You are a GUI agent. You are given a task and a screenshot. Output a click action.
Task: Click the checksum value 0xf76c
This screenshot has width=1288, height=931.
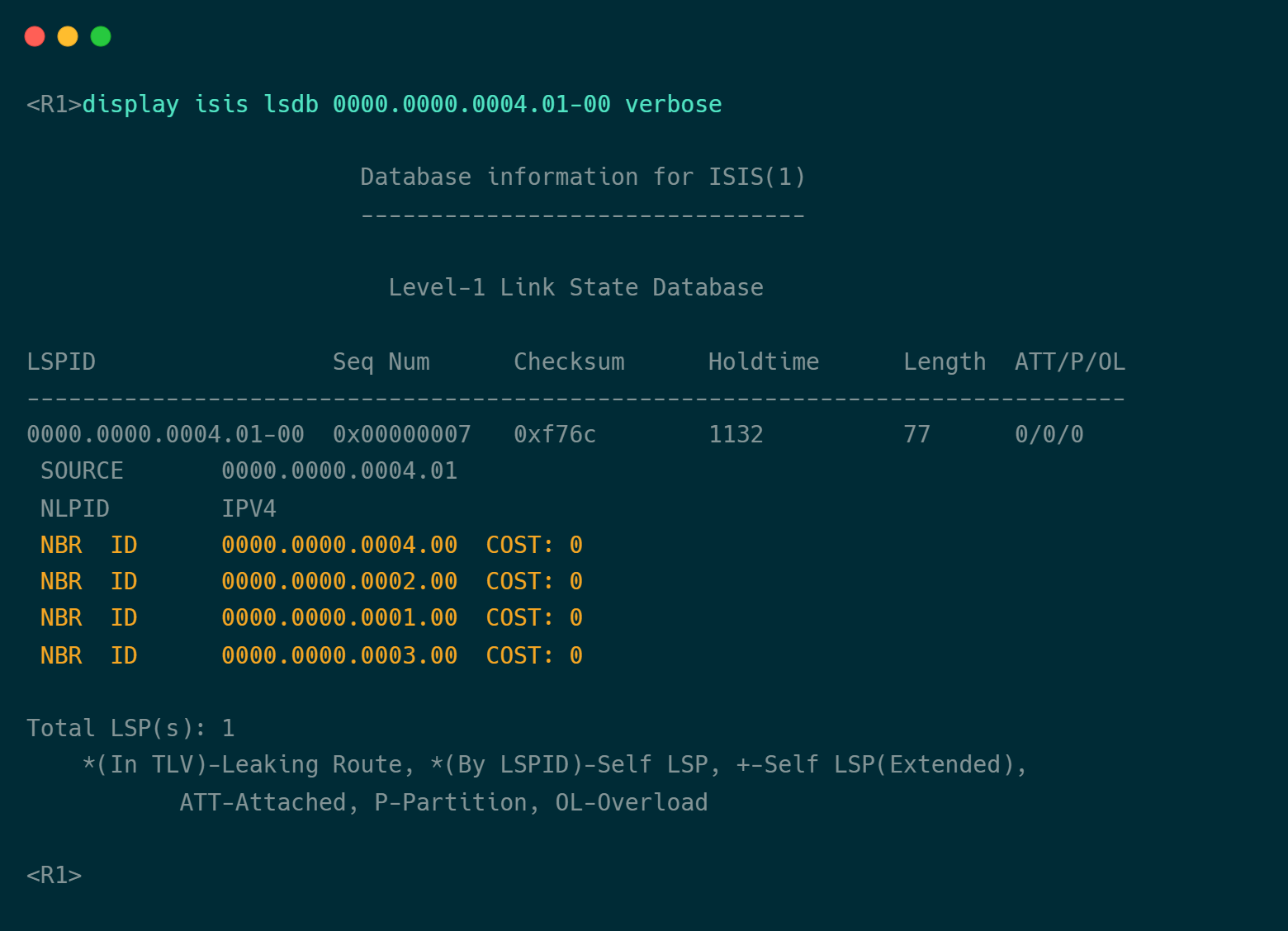pyautogui.click(x=555, y=434)
